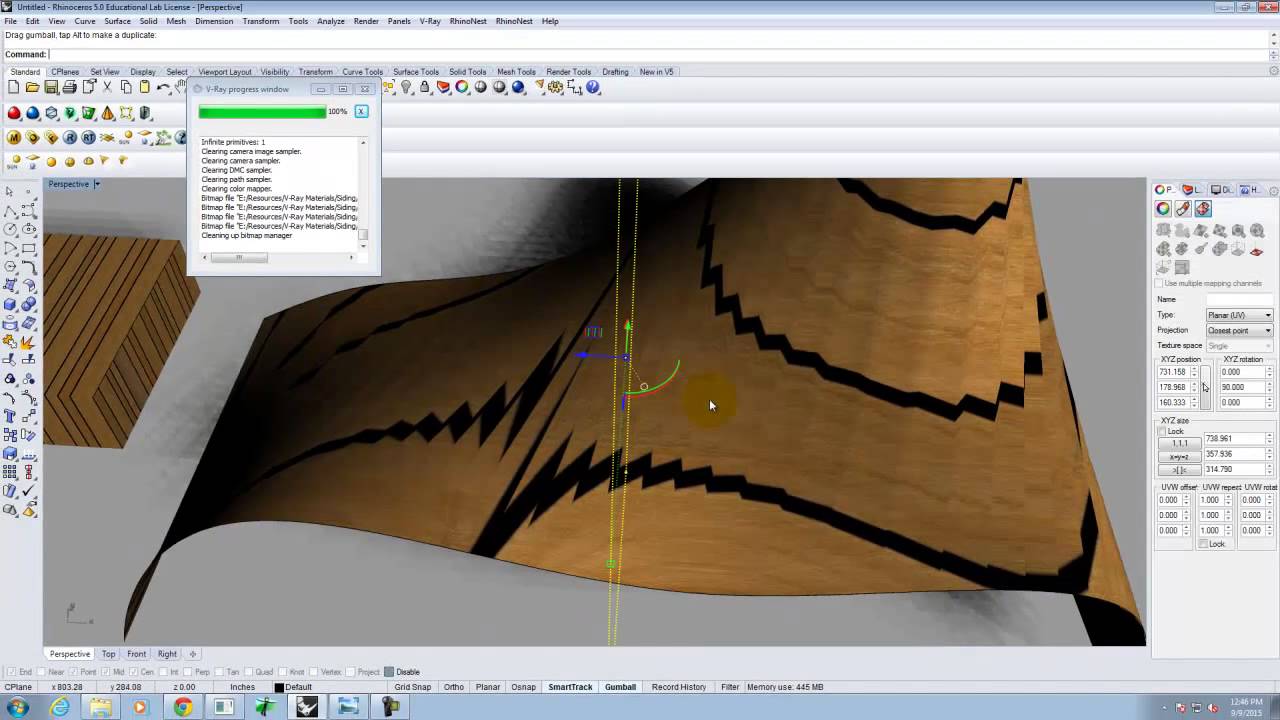Open the mapping Type dropdown (Planar UV)
The height and width of the screenshot is (720, 1280).
(1239, 315)
